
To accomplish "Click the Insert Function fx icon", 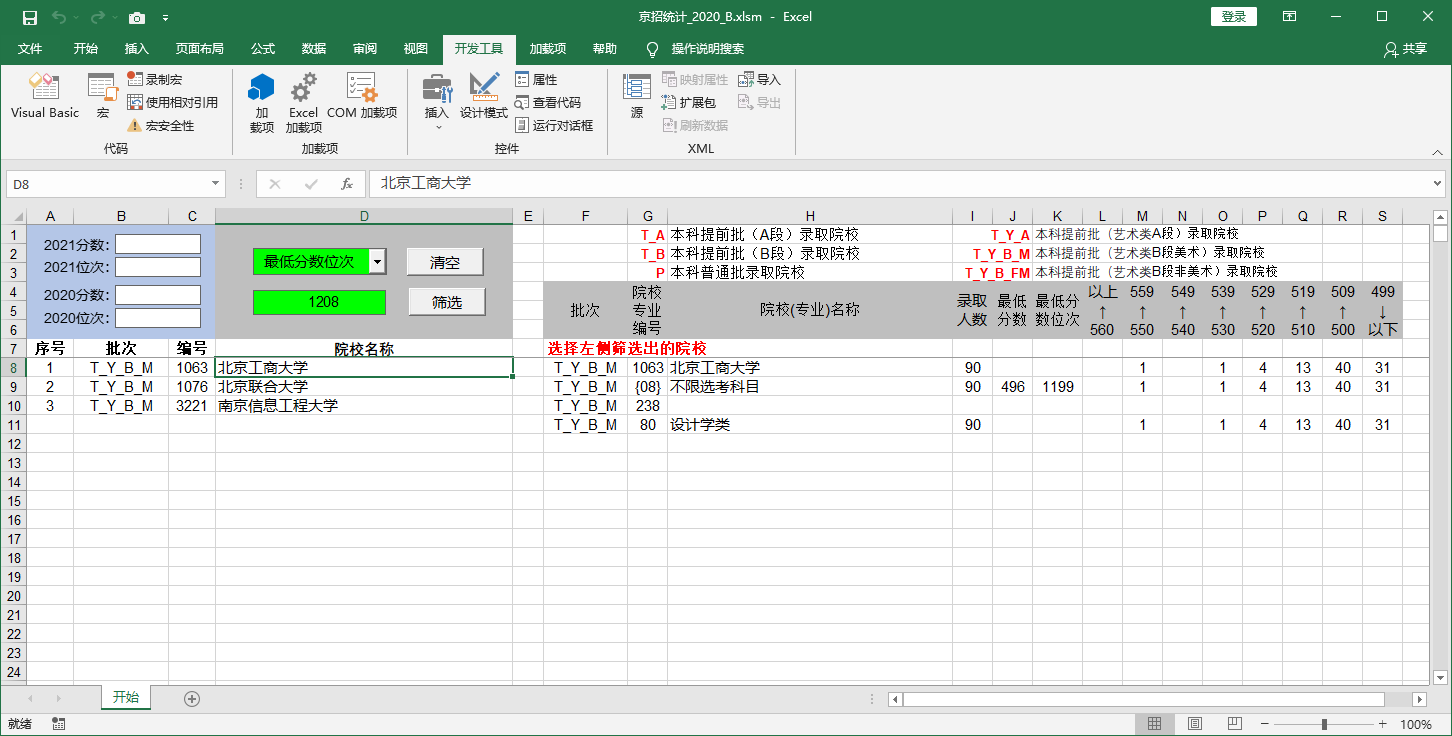I will (x=347, y=184).
